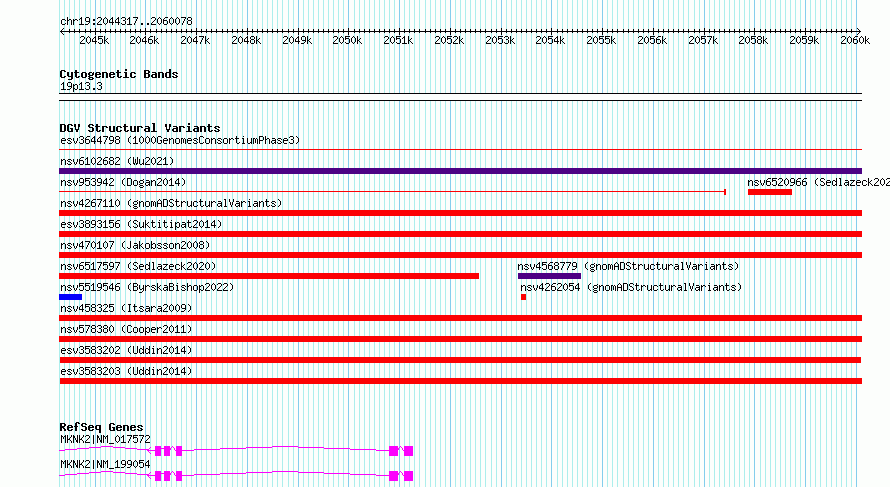This screenshot has height=487, width=890.
Task: Click the 2060k ruler tick label
Action: (x=855, y=40)
